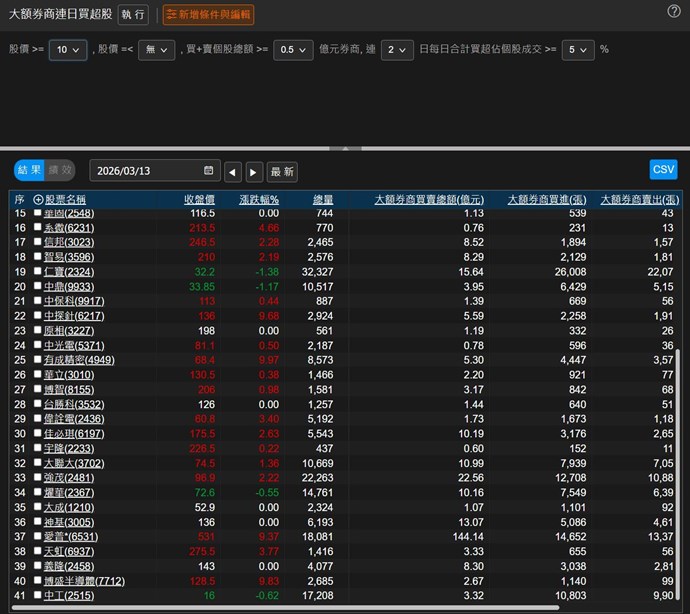Image resolution: width=690 pixels, height=614 pixels.
Task: Select the 32,327 volume cell
Action: coord(317,272)
